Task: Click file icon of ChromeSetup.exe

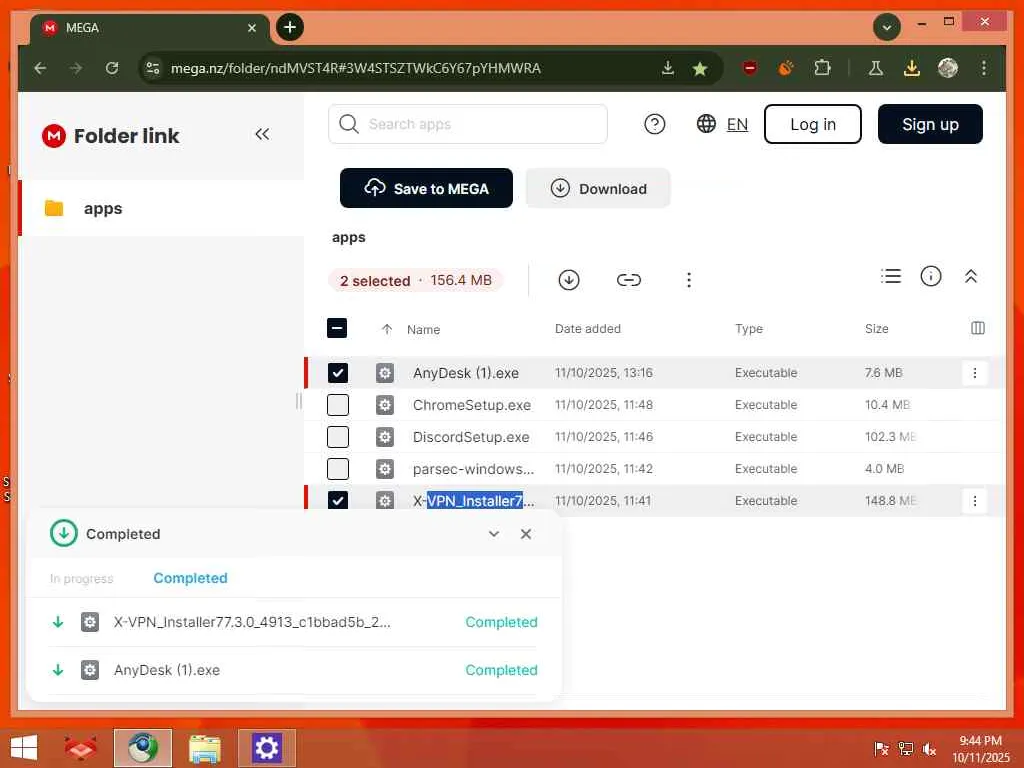Action: coord(385,405)
